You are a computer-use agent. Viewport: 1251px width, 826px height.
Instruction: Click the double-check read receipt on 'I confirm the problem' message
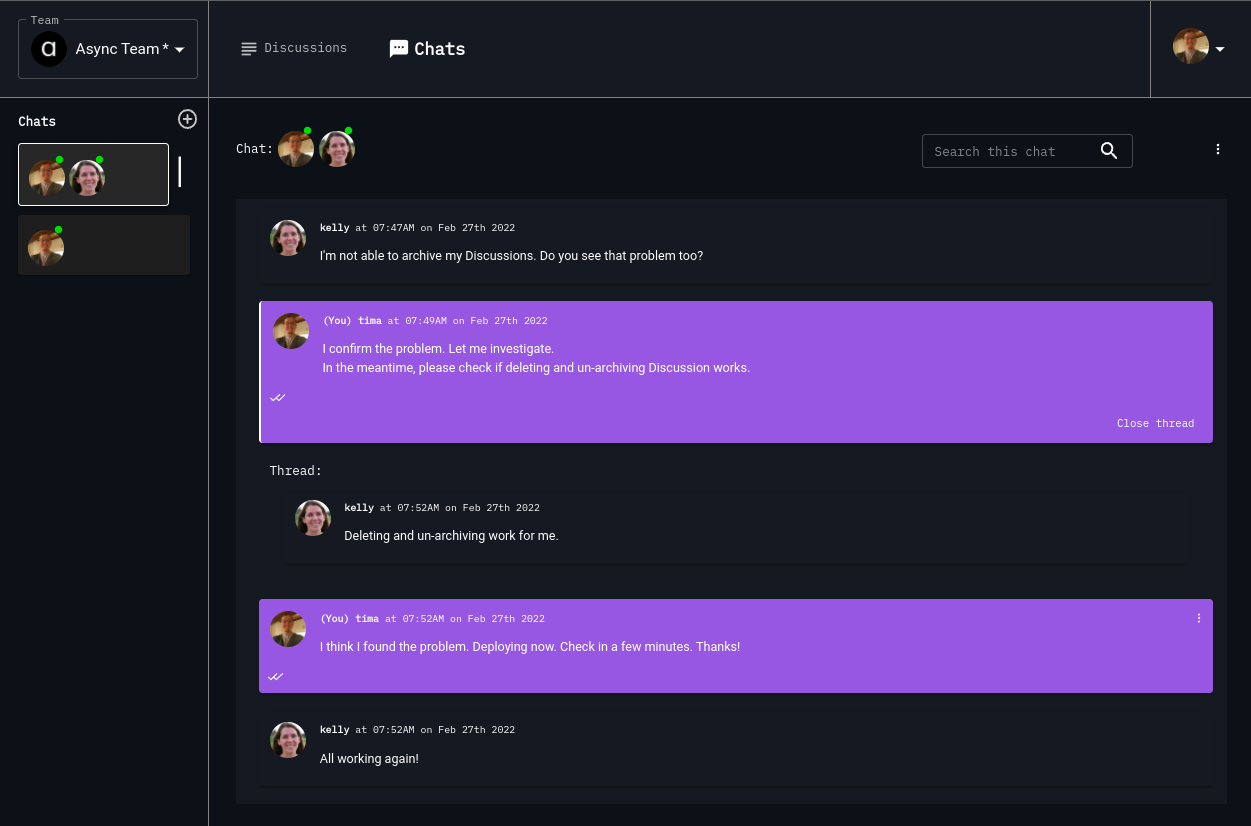pos(278,397)
